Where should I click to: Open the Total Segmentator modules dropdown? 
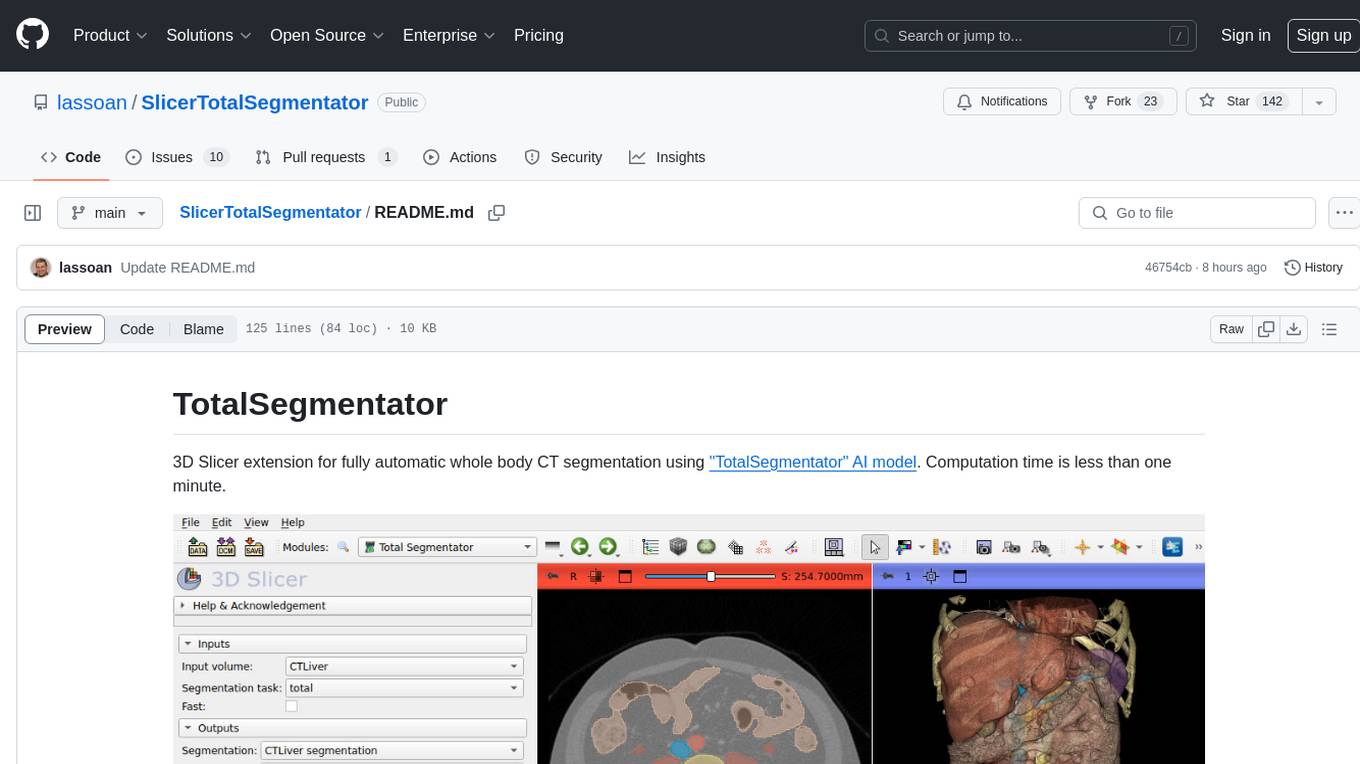click(447, 547)
